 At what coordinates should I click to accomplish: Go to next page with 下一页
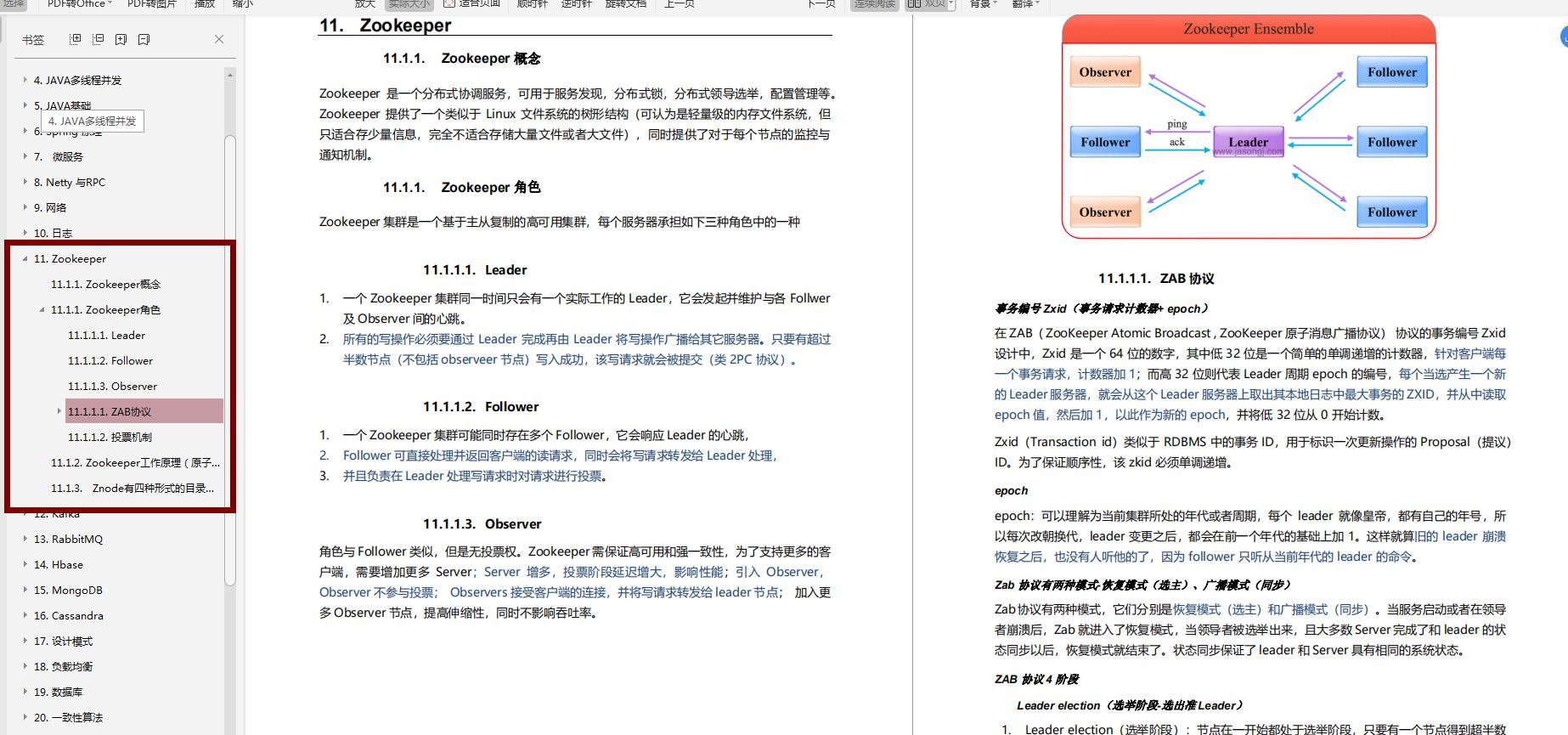pos(821,3)
